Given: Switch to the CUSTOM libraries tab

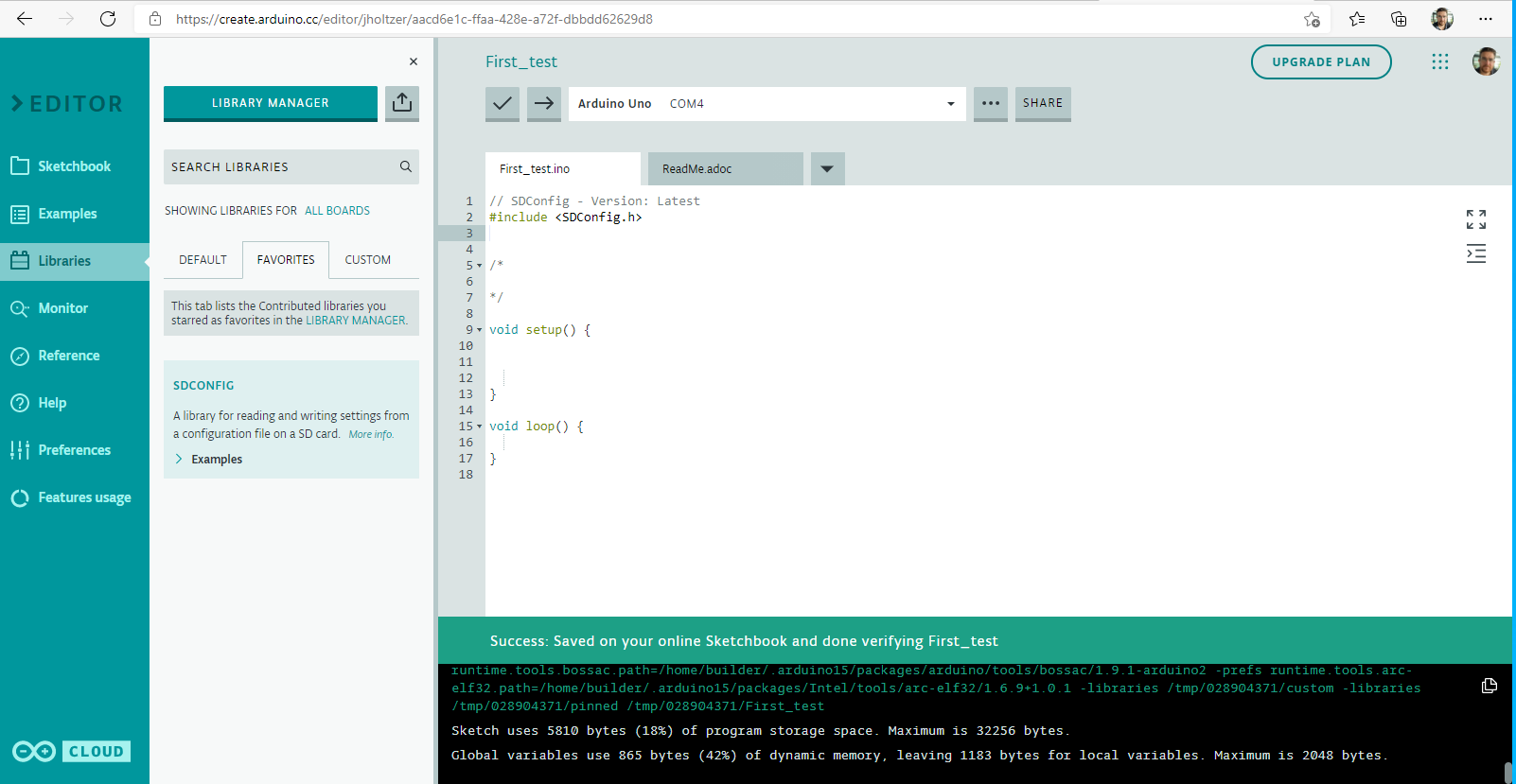Looking at the screenshot, I should [x=368, y=260].
